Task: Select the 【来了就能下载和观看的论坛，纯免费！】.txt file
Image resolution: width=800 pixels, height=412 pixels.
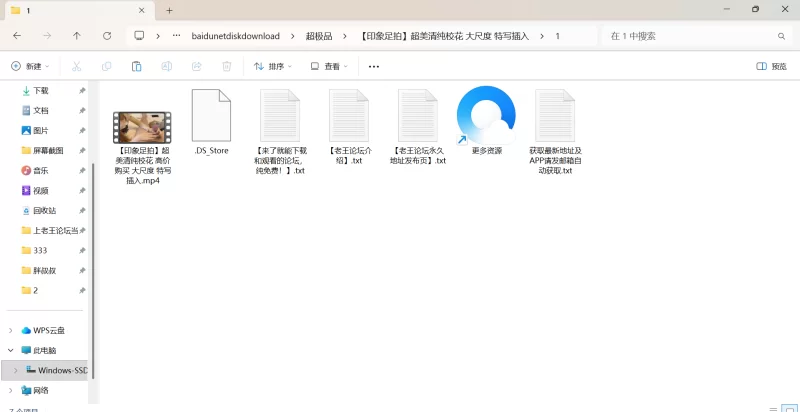Action: pos(280,132)
